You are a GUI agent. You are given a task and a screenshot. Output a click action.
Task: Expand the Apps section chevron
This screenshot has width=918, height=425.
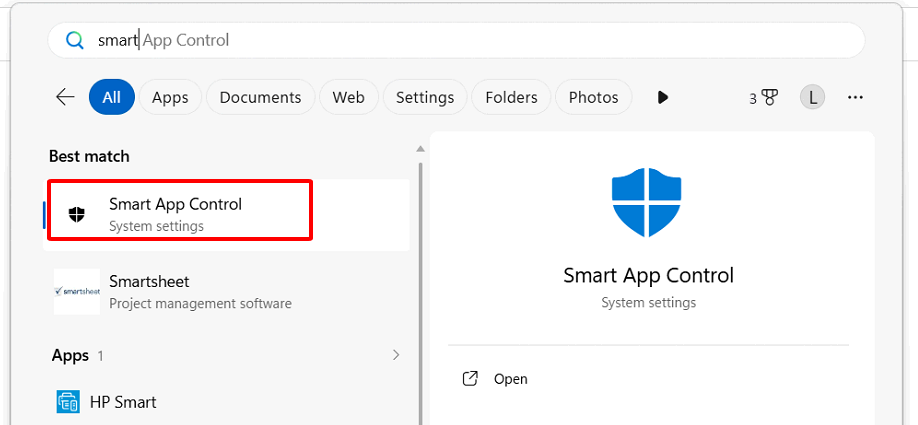click(396, 355)
